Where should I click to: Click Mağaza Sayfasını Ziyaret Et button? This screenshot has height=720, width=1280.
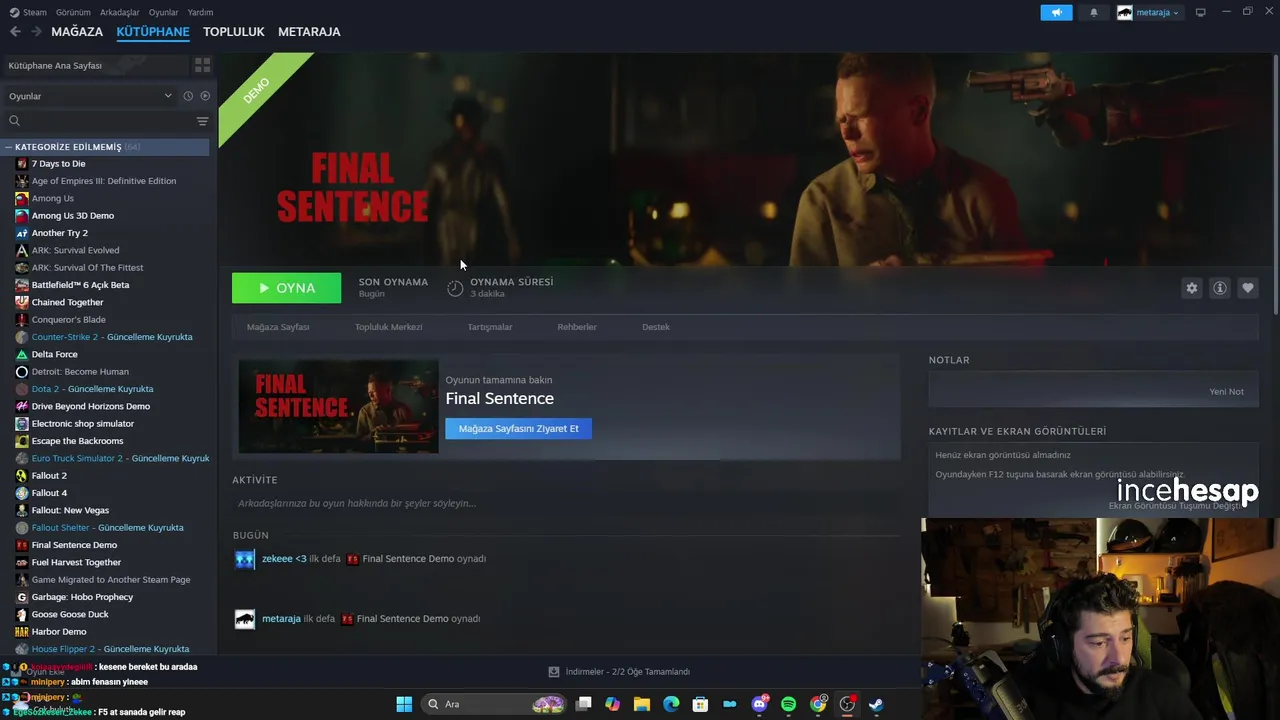[518, 429]
